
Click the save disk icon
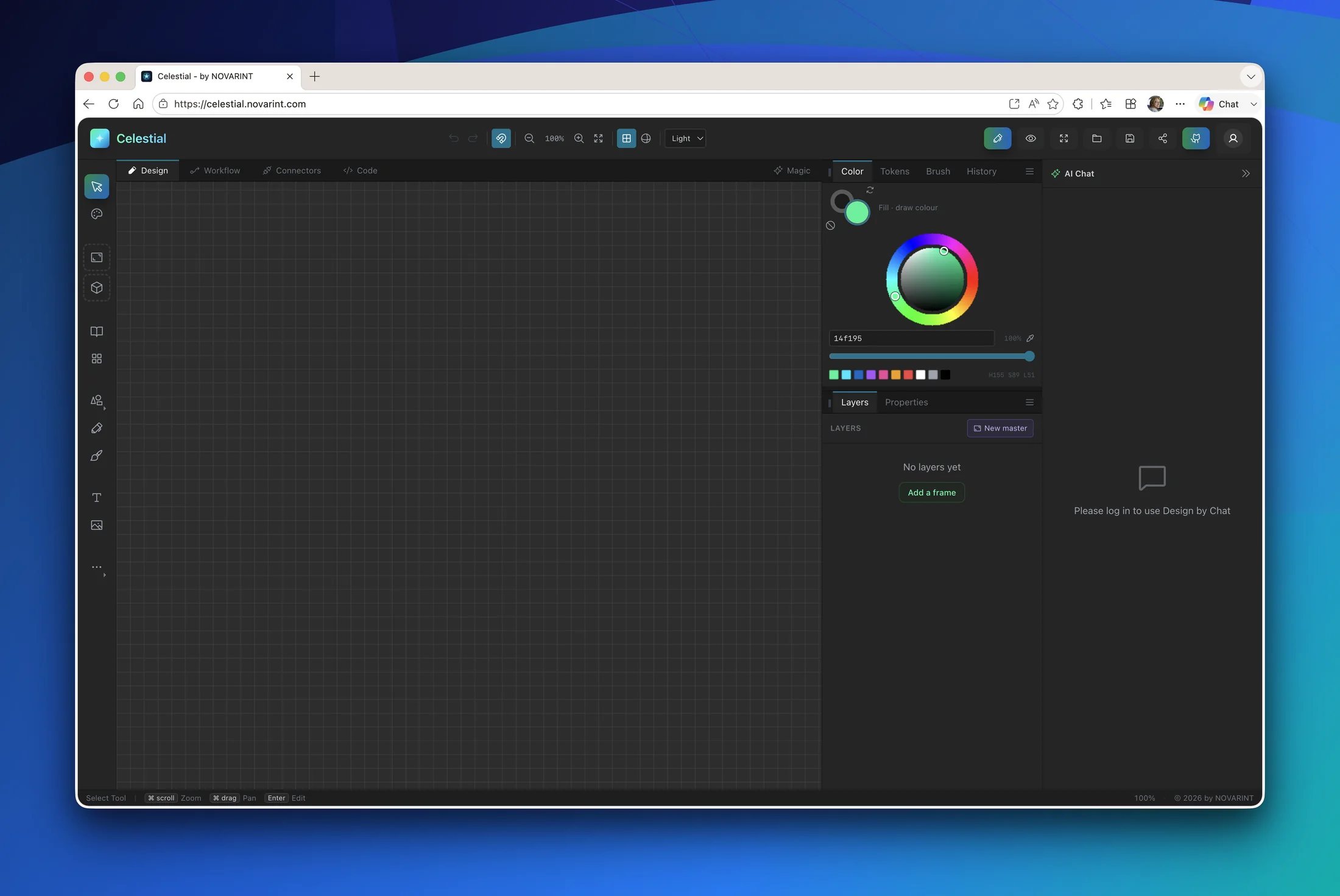point(1130,138)
